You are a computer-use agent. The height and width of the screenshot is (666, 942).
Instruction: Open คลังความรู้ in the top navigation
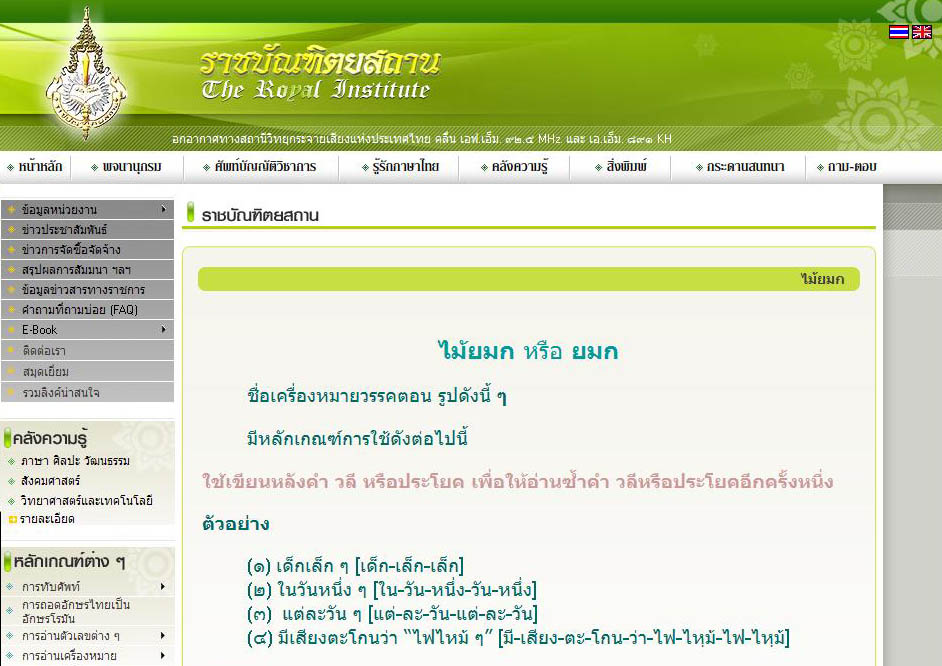[520, 166]
